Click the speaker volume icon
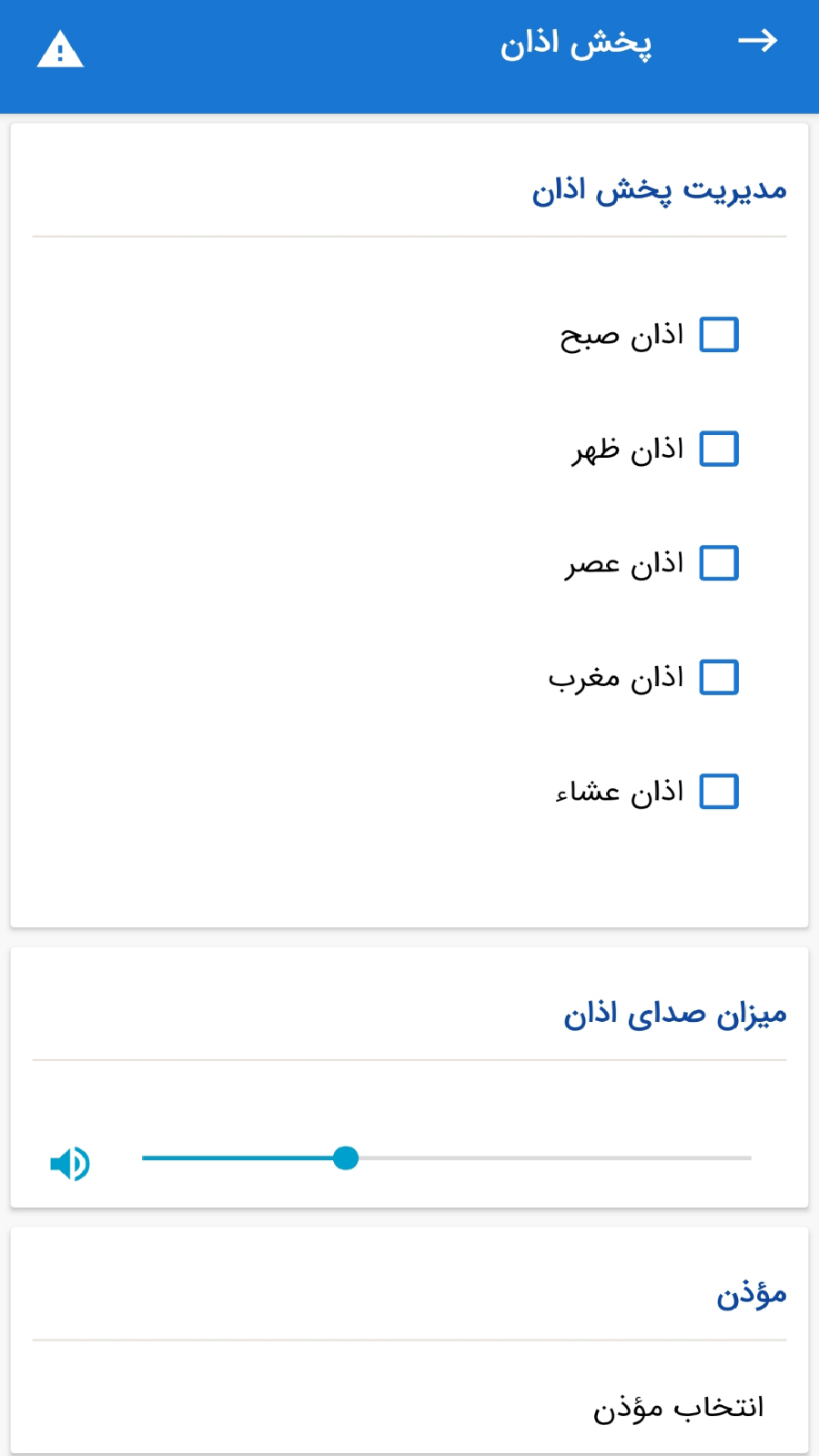The width and height of the screenshot is (819, 1456). pos(70,1163)
